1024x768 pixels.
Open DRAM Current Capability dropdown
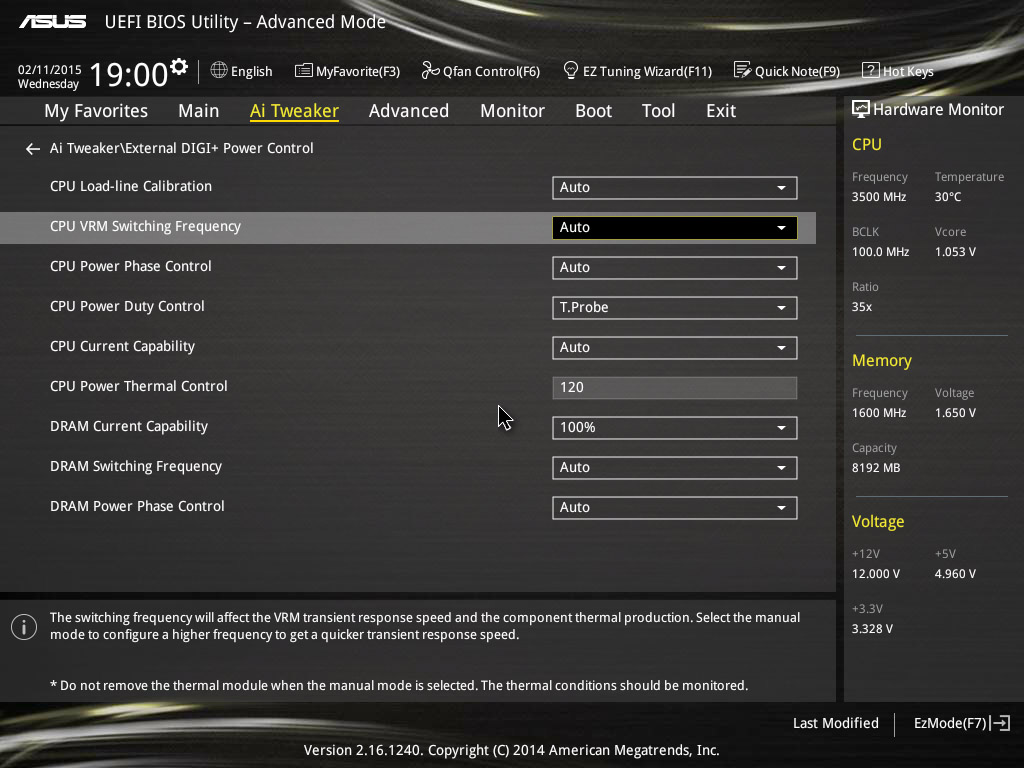[675, 428]
